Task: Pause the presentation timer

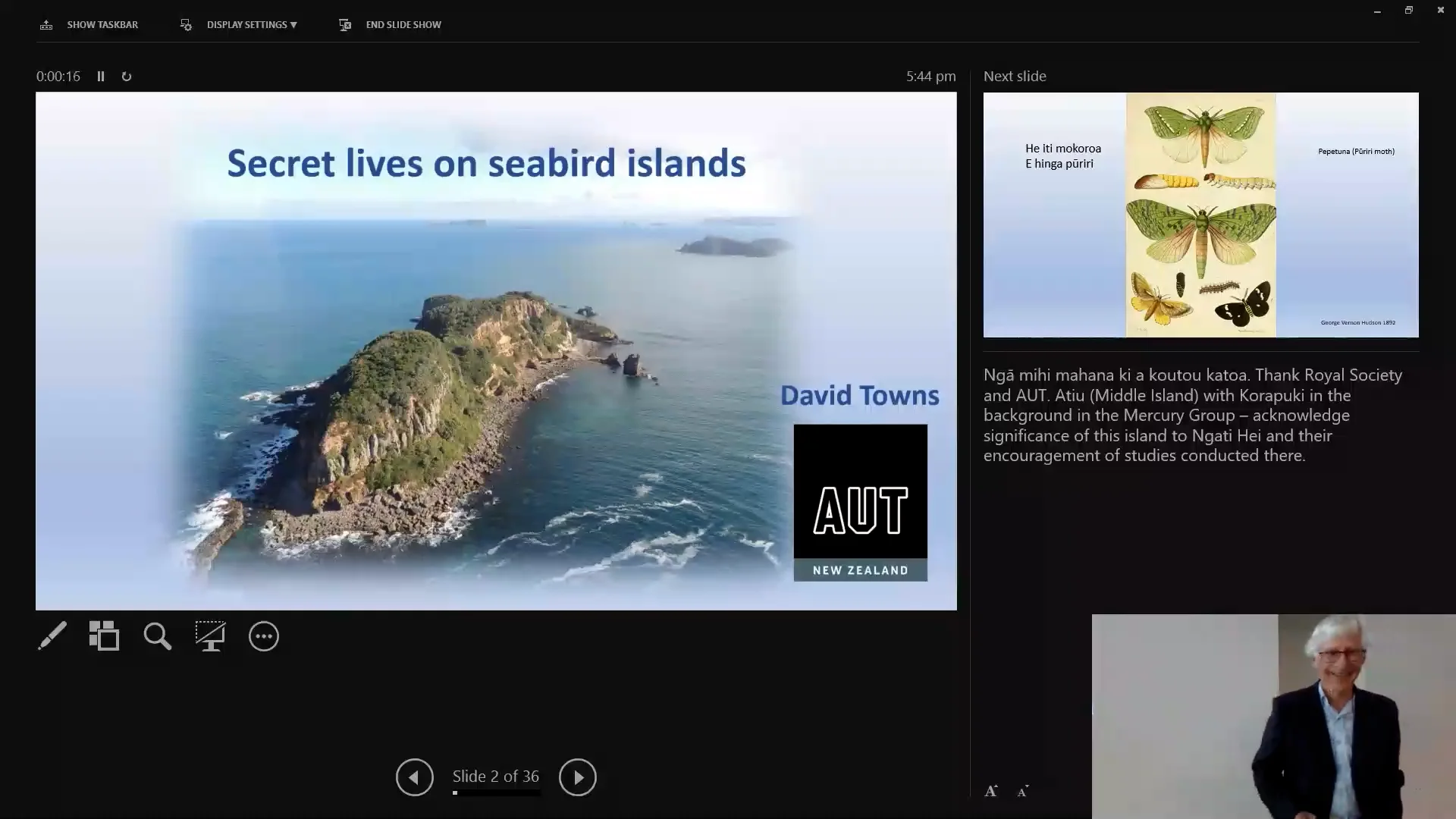Action: [101, 76]
